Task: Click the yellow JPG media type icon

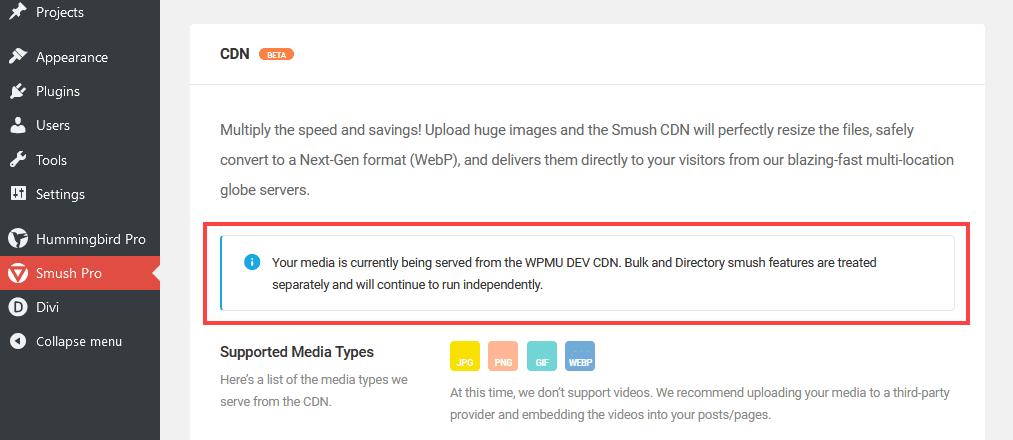Action: pos(465,356)
